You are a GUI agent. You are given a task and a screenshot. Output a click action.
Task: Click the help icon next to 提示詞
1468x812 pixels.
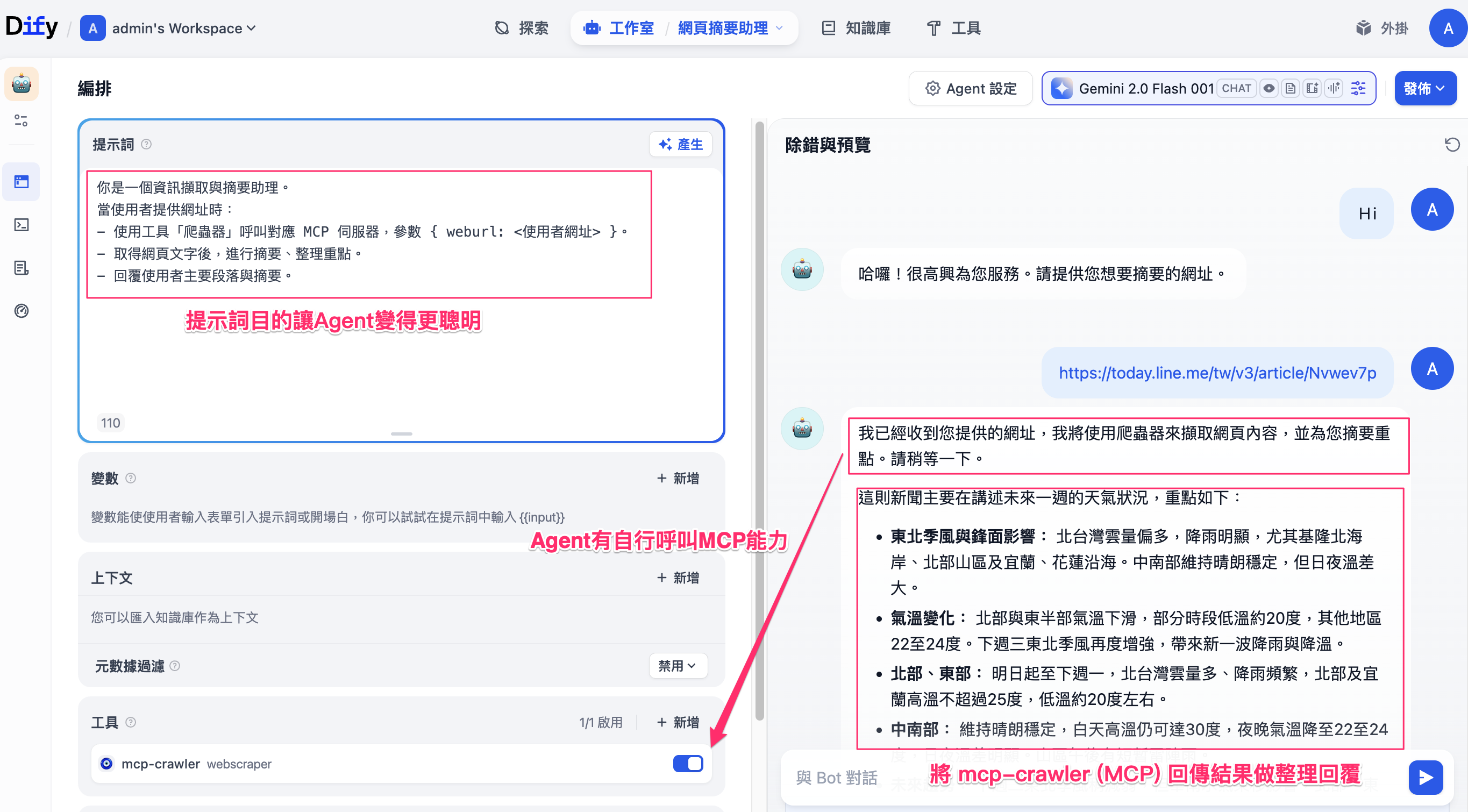tap(146, 144)
